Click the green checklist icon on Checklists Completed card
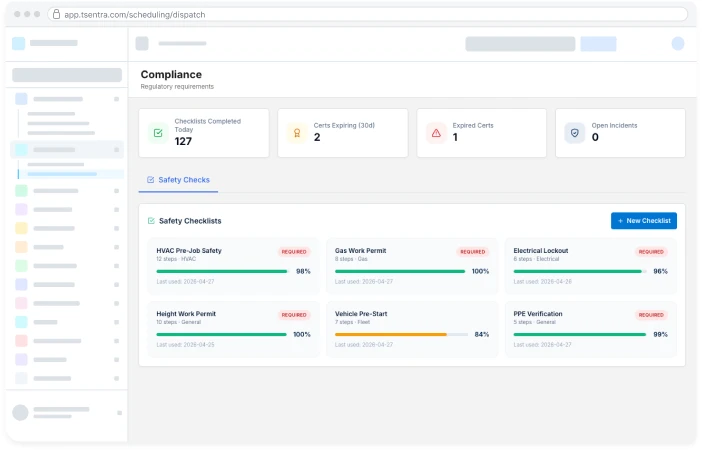The width and height of the screenshot is (702, 451). click(x=158, y=133)
